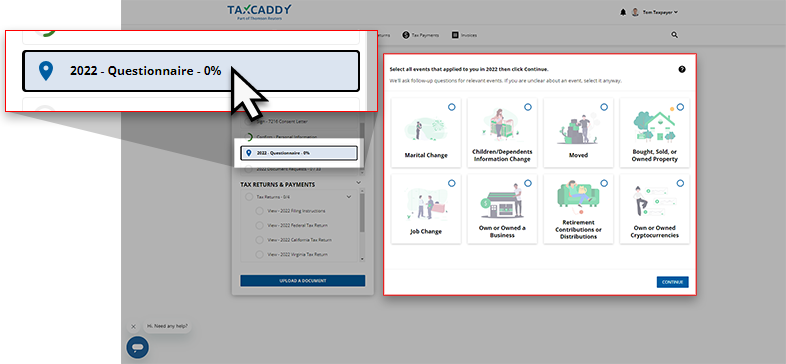This screenshot has height=364, width=786.
Task: Collapse the Tax Returns & Payments section
Action: pos(358,183)
